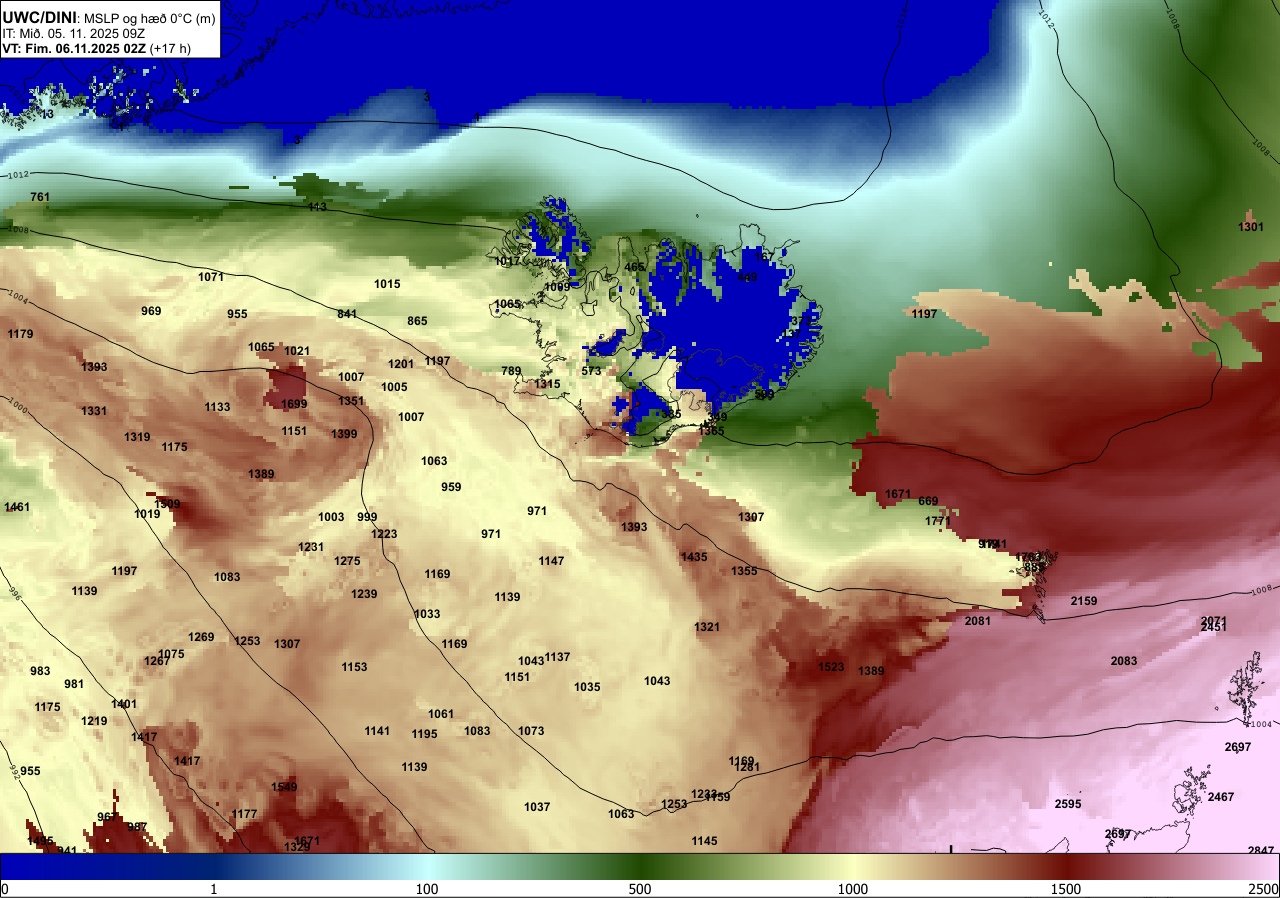Click the 1239 height value
The width and height of the screenshot is (1280, 898).
[x=364, y=594]
